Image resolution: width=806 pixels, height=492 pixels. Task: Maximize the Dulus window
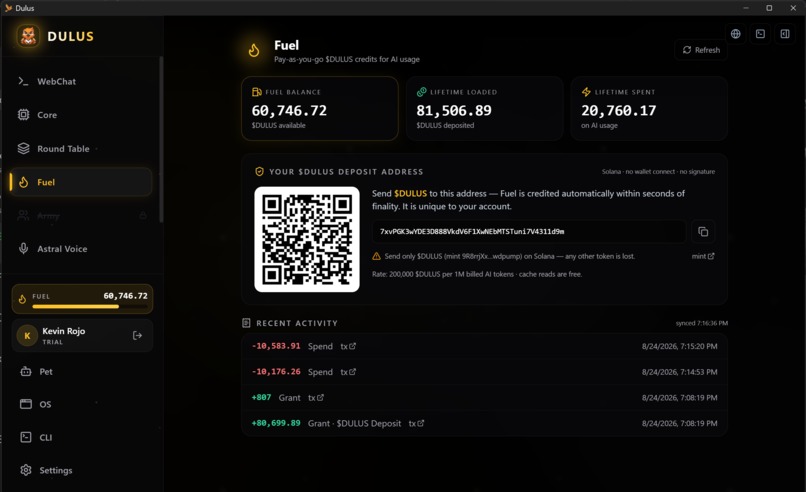pos(769,8)
